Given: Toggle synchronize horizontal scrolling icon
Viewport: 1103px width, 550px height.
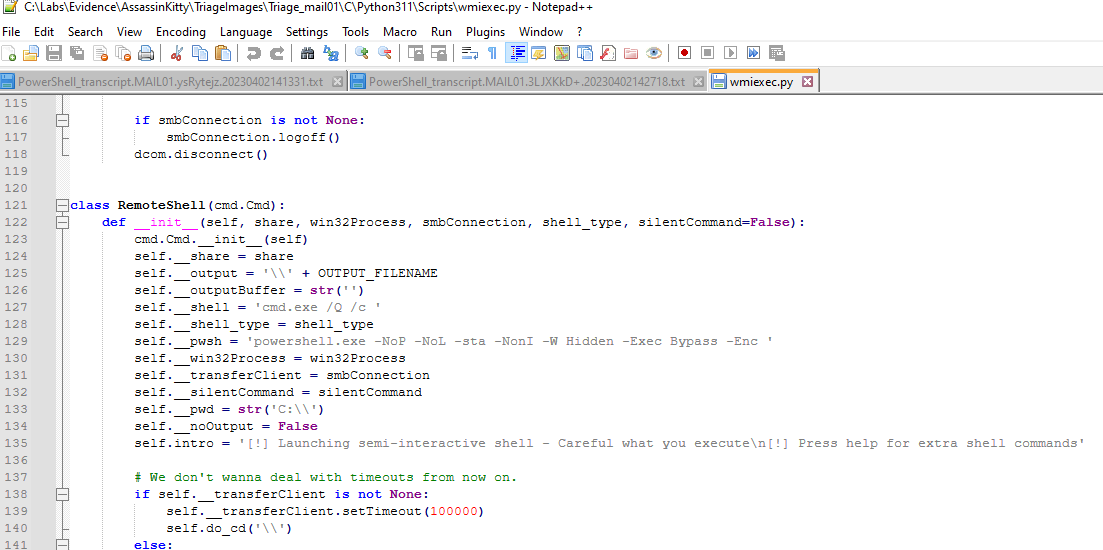Looking at the screenshot, I should tap(439, 53).
